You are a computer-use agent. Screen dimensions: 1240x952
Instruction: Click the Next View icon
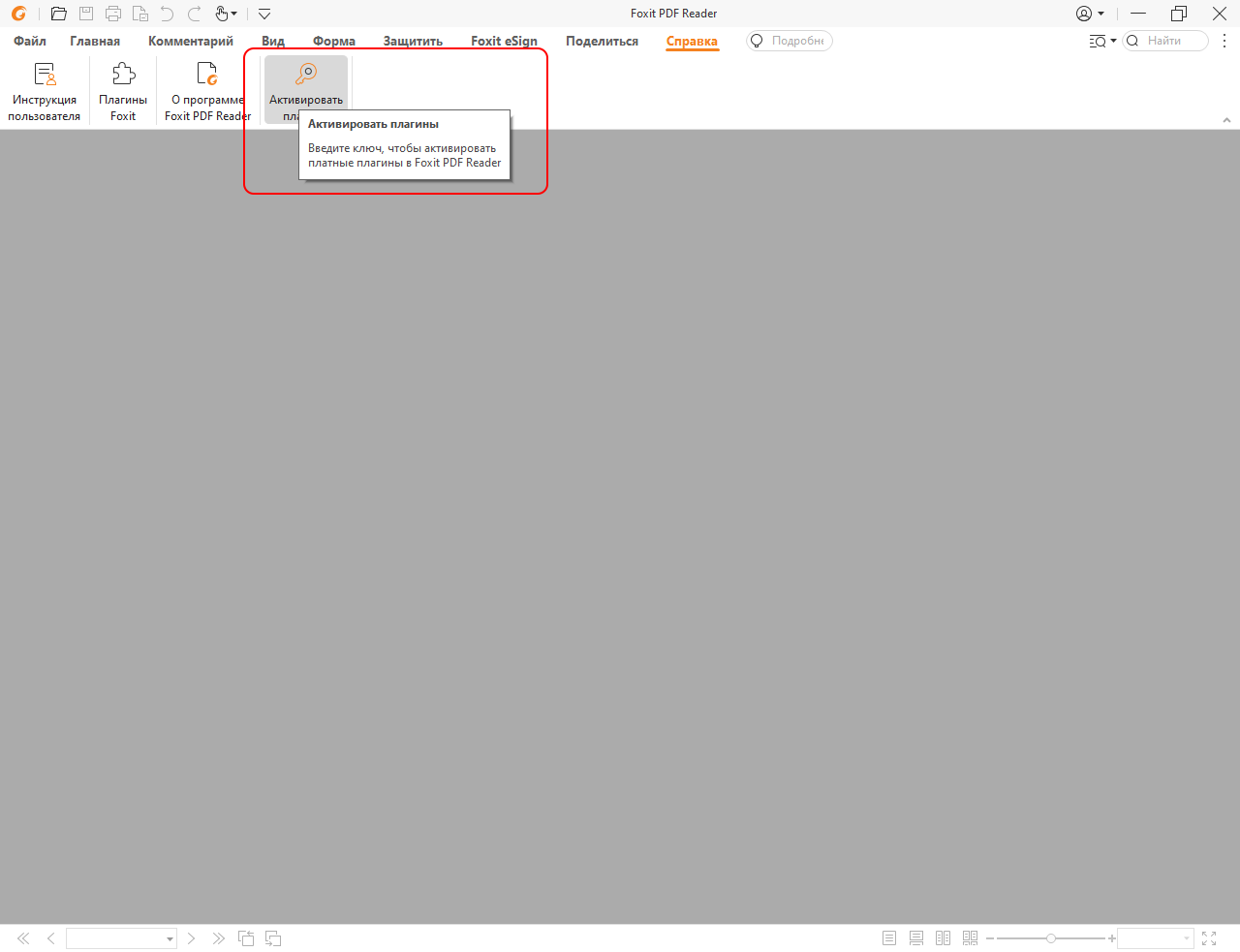tap(273, 938)
